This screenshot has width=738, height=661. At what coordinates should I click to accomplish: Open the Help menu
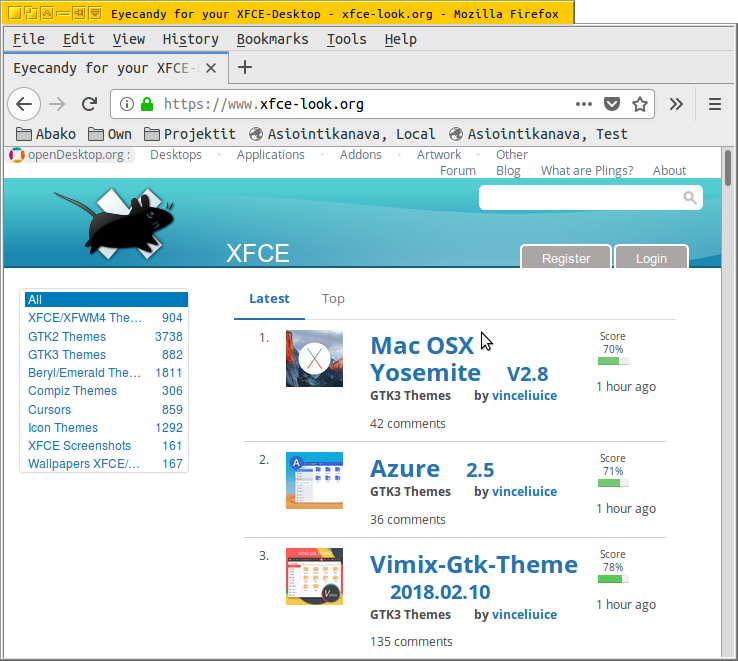[401, 39]
